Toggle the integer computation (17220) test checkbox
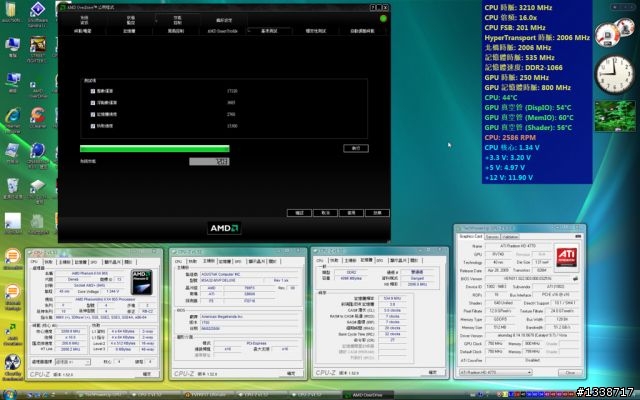The width and height of the screenshot is (640, 400). 93,91
